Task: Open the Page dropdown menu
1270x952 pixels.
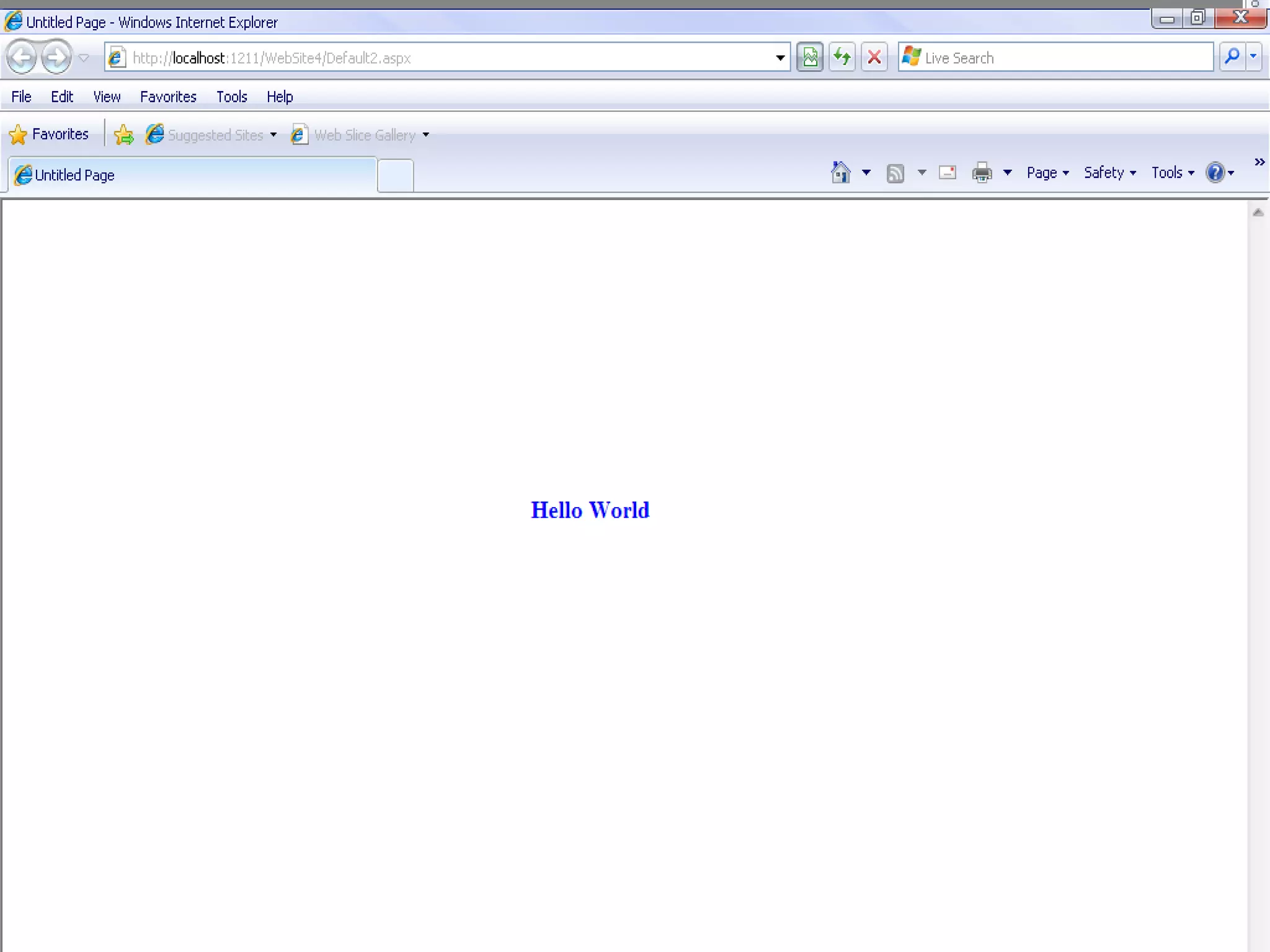Action: coord(1047,173)
